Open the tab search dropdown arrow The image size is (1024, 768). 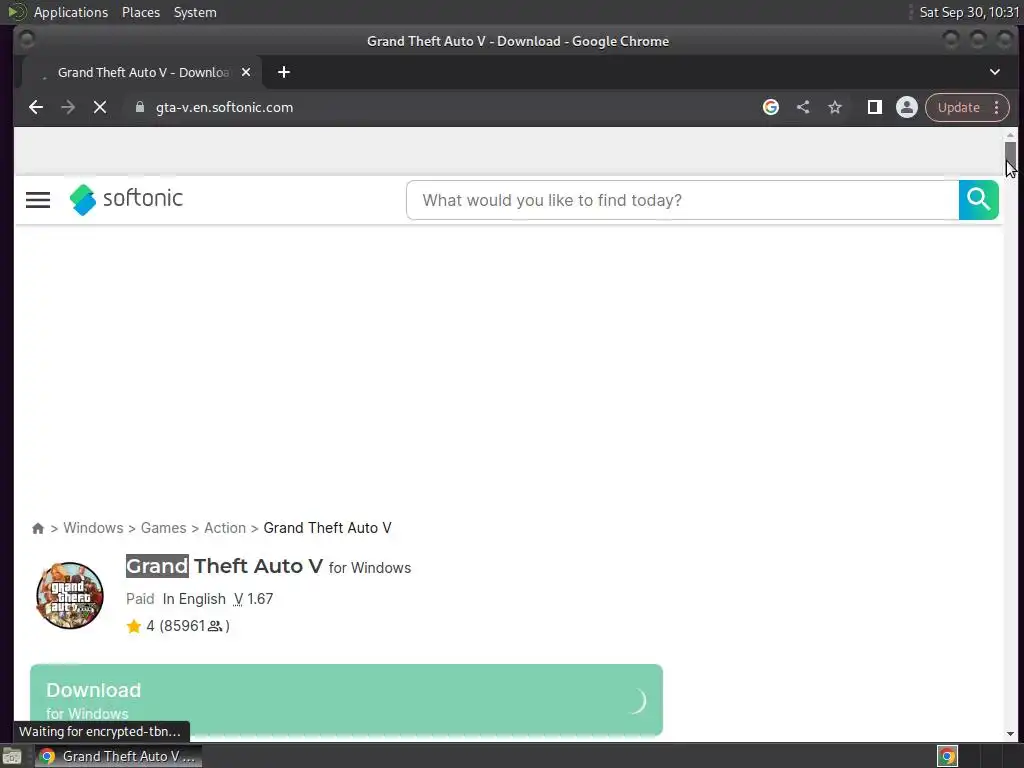(995, 72)
